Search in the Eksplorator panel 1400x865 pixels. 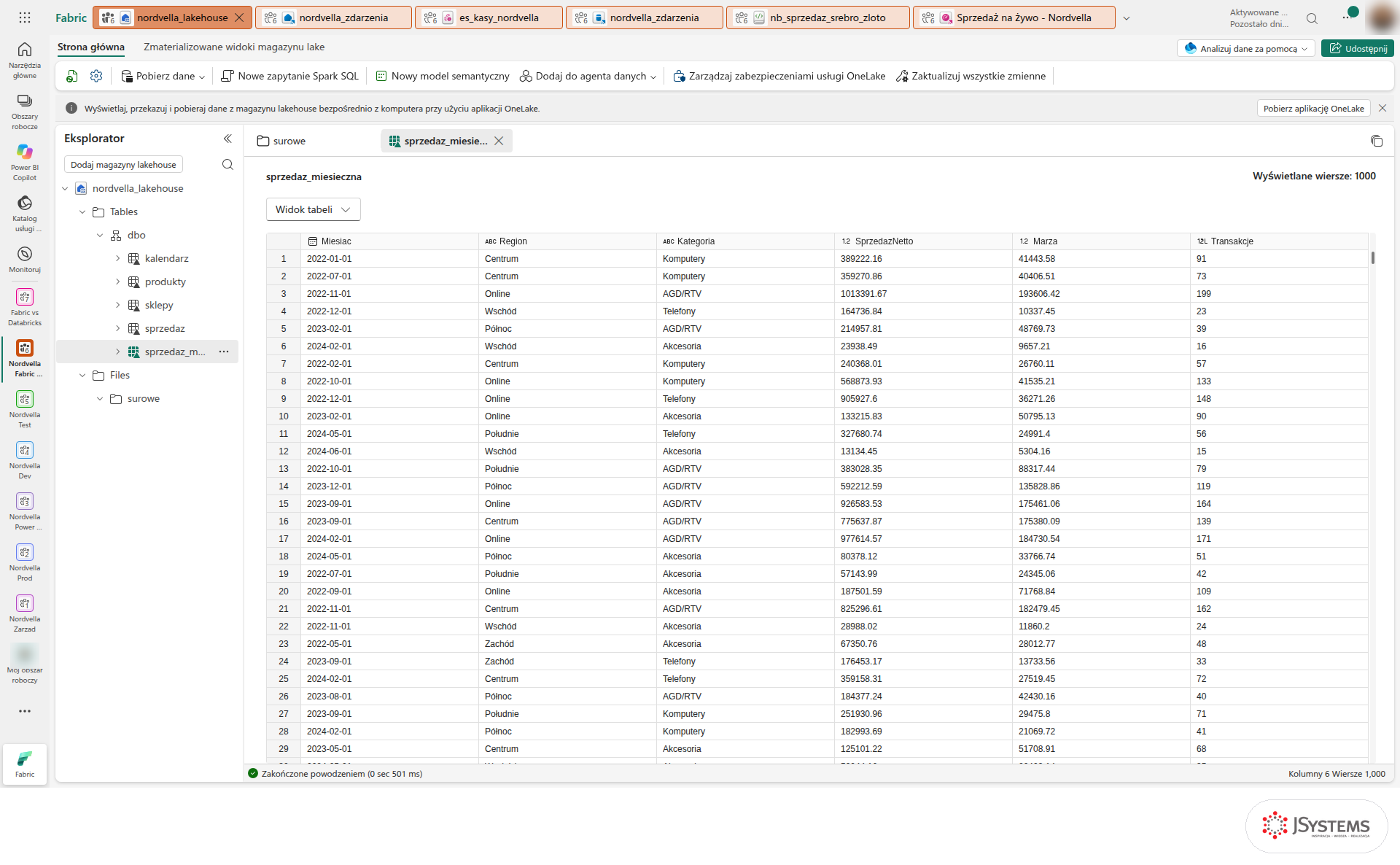pyautogui.click(x=227, y=165)
